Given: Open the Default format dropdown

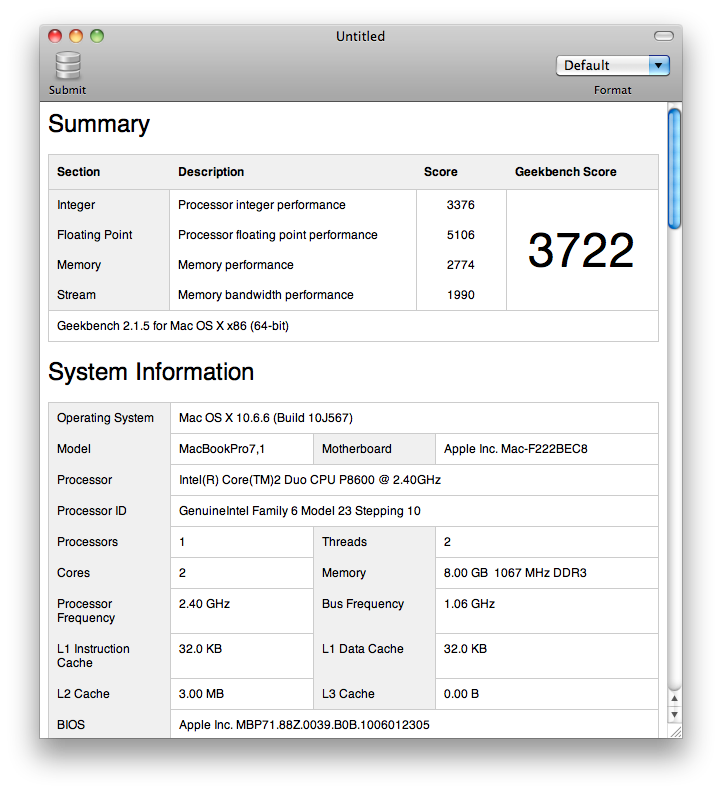Looking at the screenshot, I should click(x=612, y=66).
